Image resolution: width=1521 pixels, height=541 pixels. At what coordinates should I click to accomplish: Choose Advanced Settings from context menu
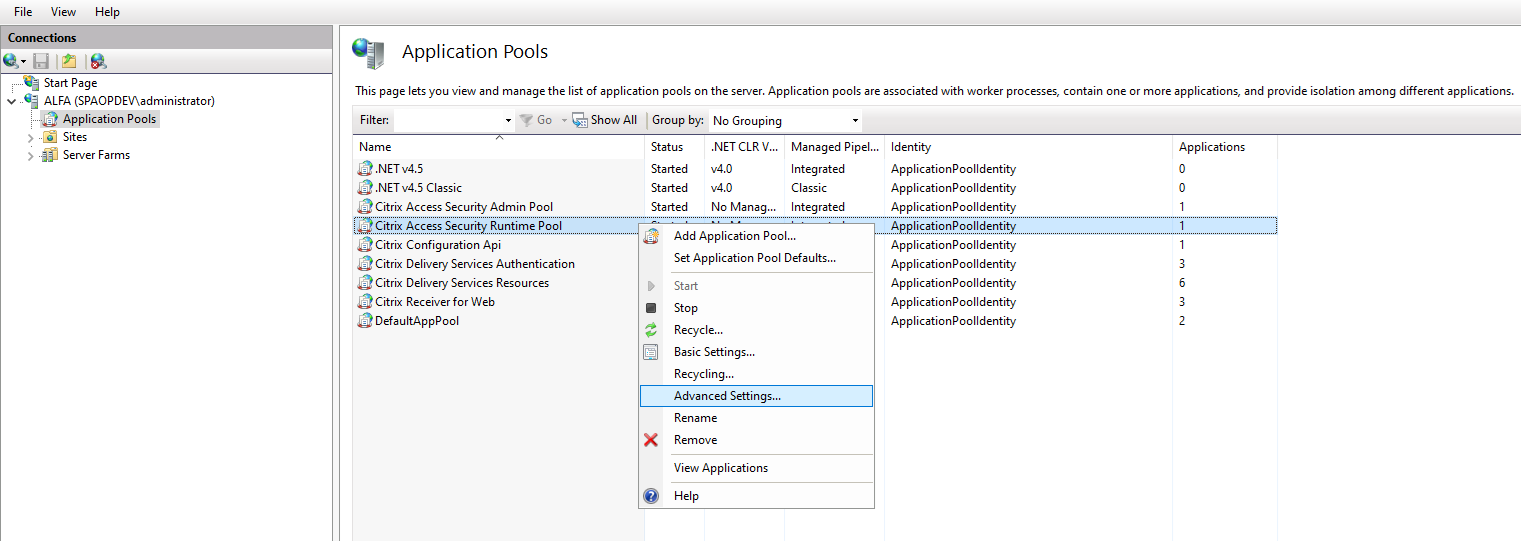click(727, 396)
